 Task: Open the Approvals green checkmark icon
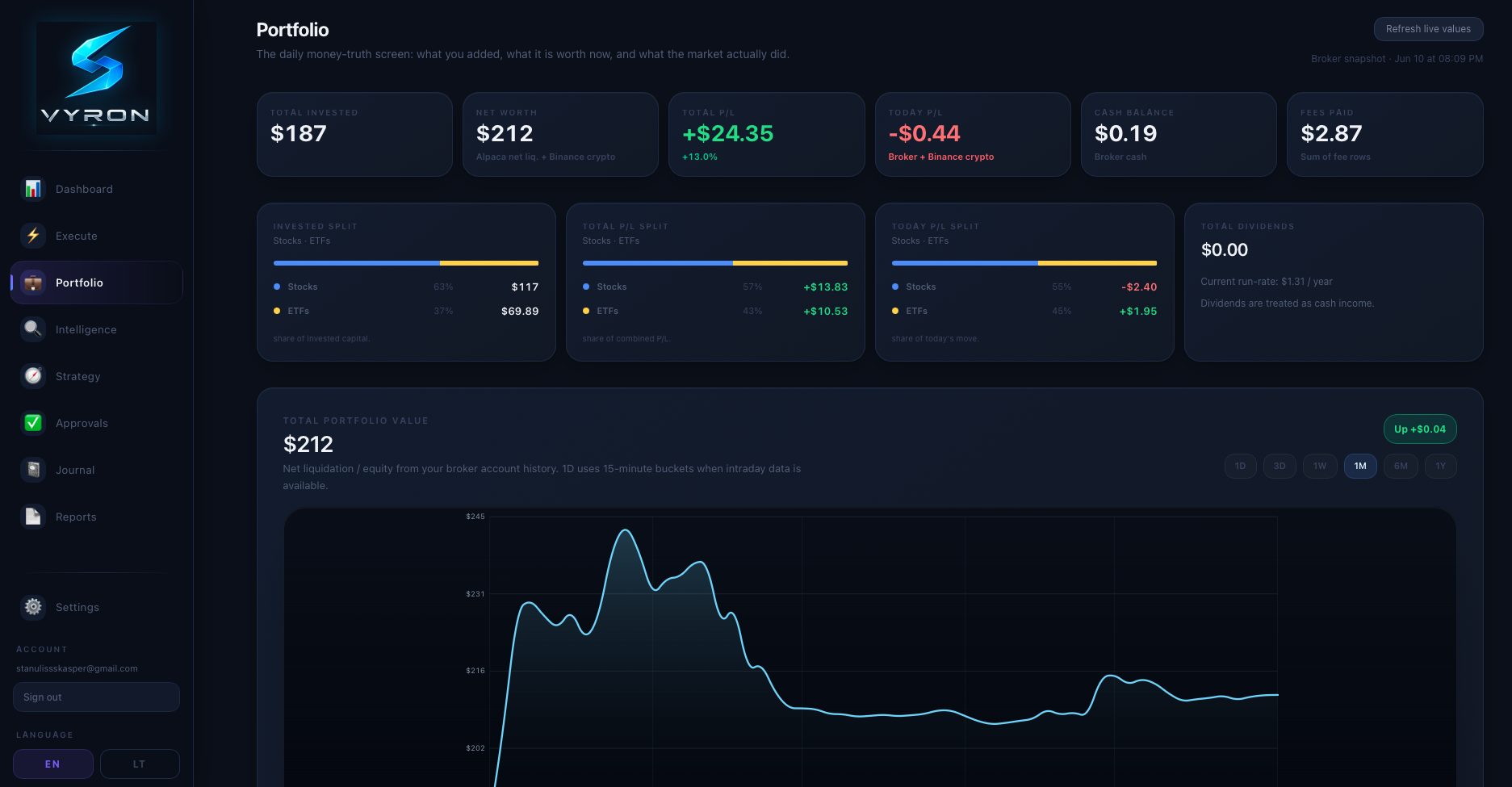point(33,423)
